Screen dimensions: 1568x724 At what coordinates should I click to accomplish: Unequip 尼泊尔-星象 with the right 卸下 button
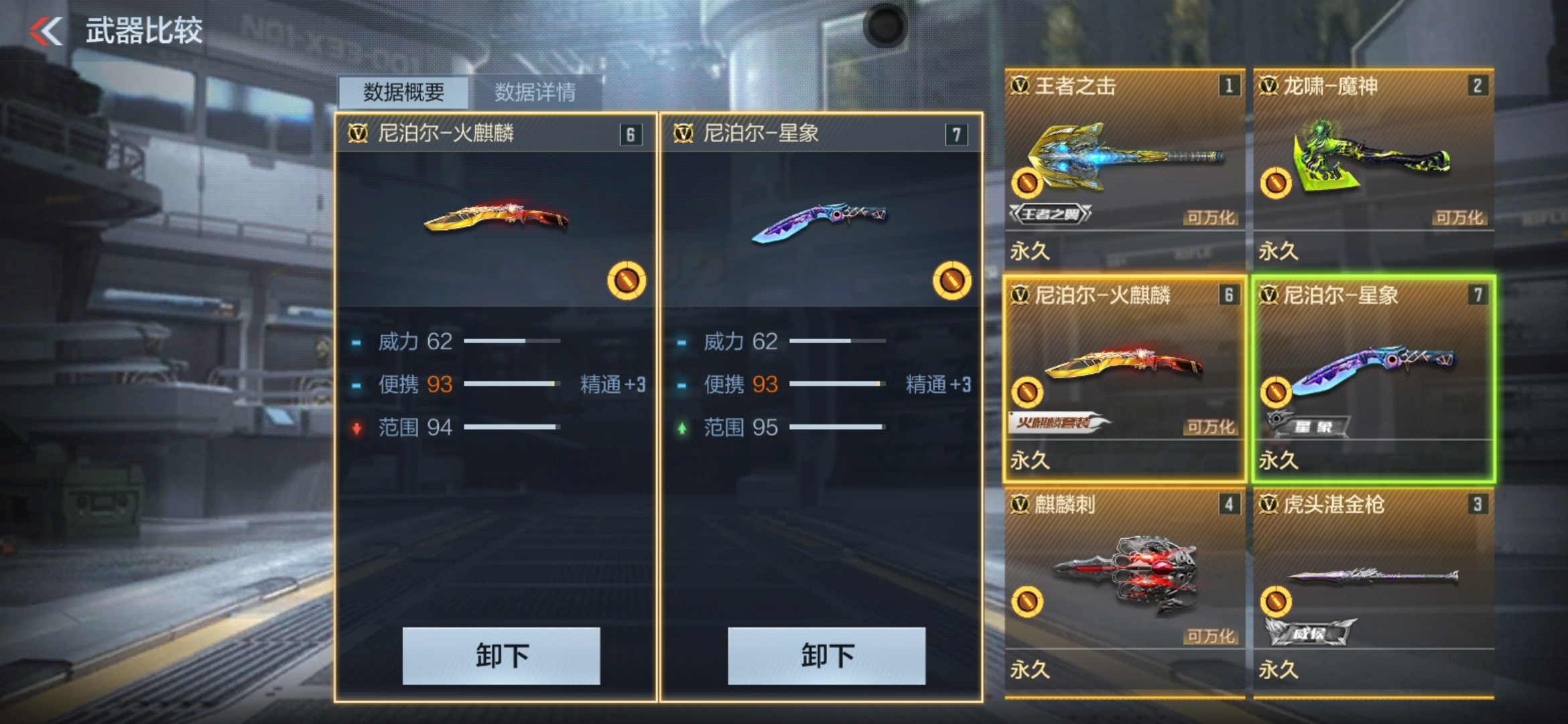pos(827,656)
